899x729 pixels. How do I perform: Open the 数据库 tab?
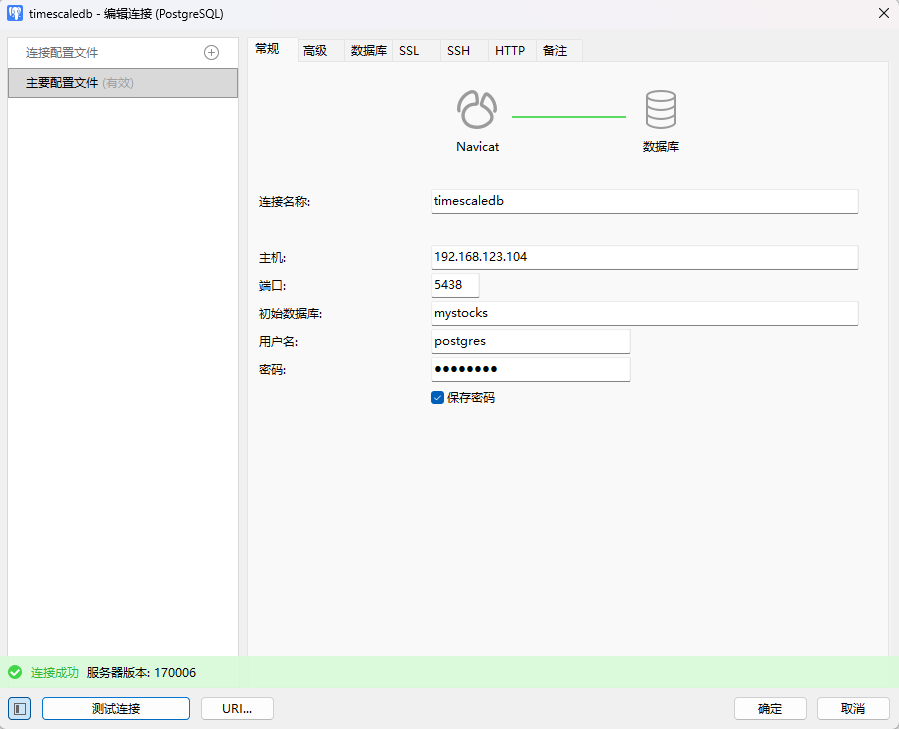(x=369, y=51)
